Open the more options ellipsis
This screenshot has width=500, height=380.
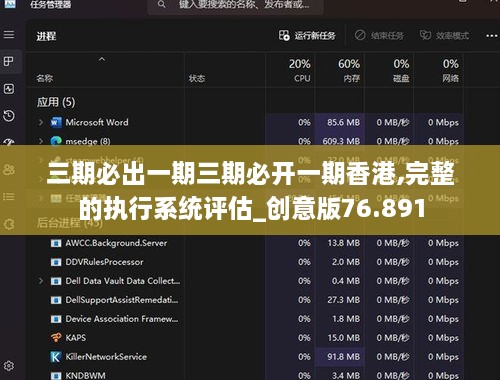pos(492,36)
